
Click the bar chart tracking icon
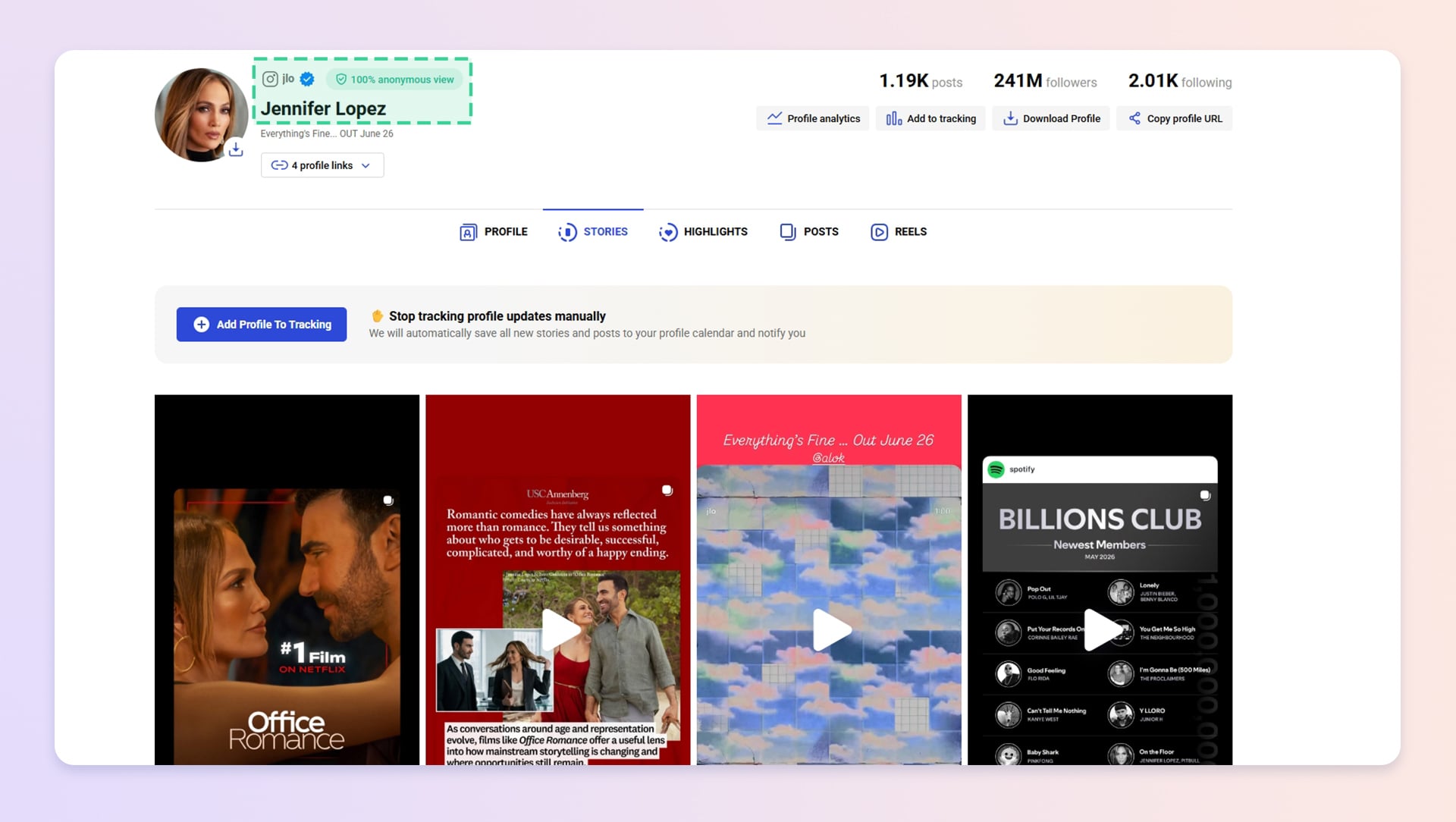(x=893, y=118)
